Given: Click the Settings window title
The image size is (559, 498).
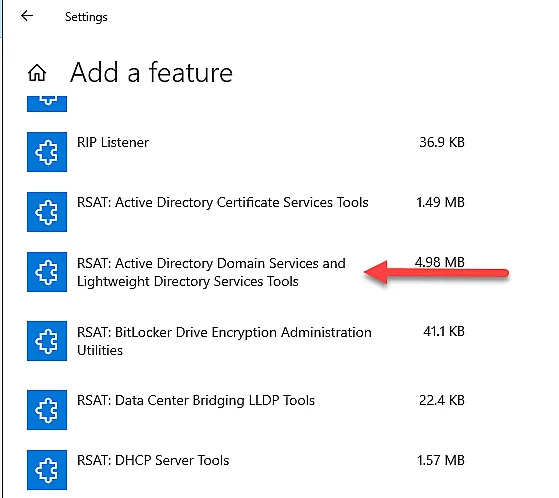Looking at the screenshot, I should point(86,17).
